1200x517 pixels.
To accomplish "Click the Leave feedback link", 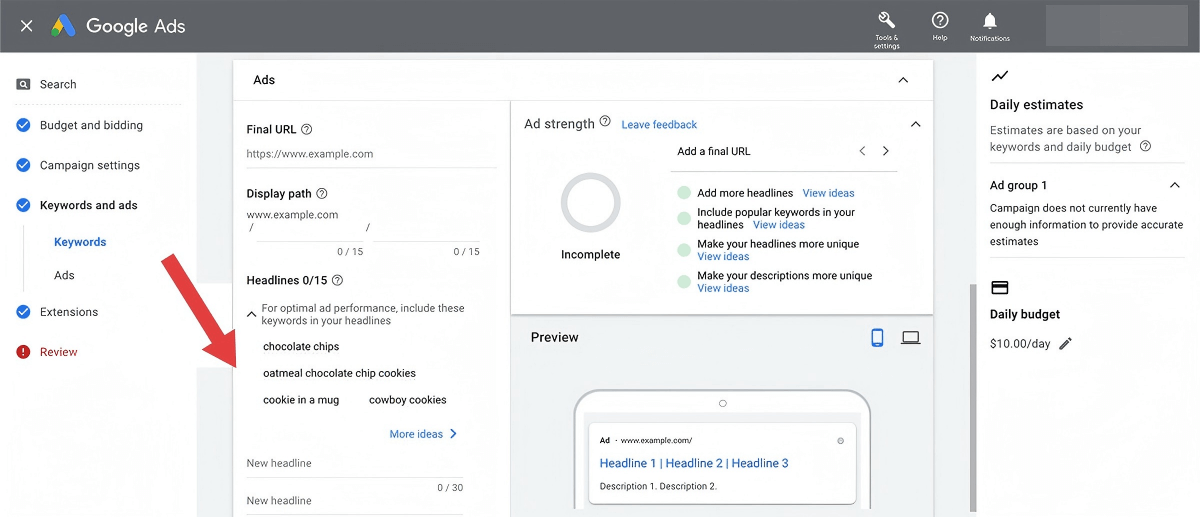I will pyautogui.click(x=659, y=125).
